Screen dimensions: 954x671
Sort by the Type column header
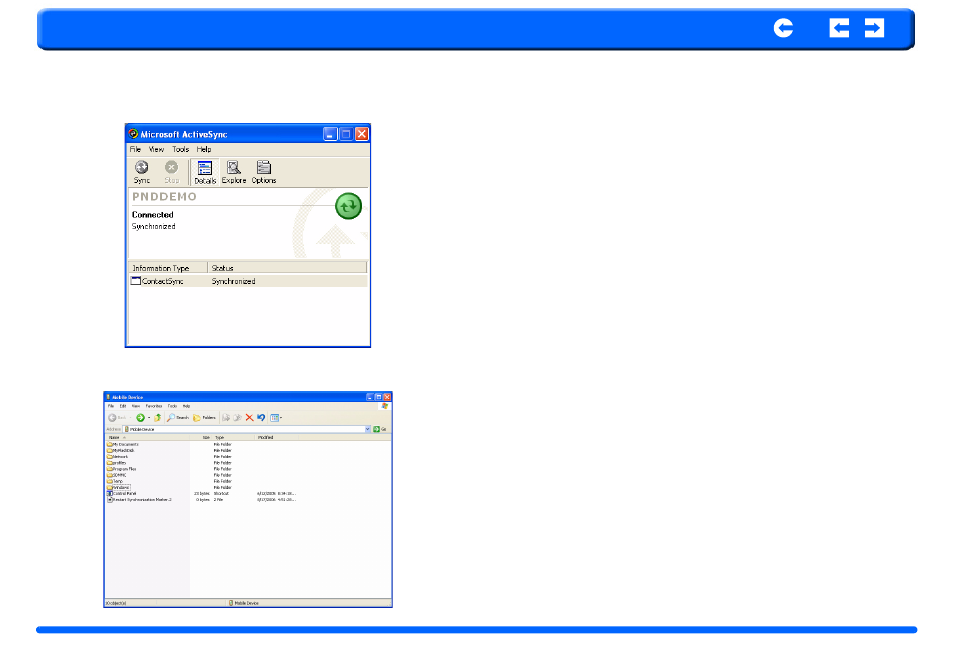tap(234, 437)
